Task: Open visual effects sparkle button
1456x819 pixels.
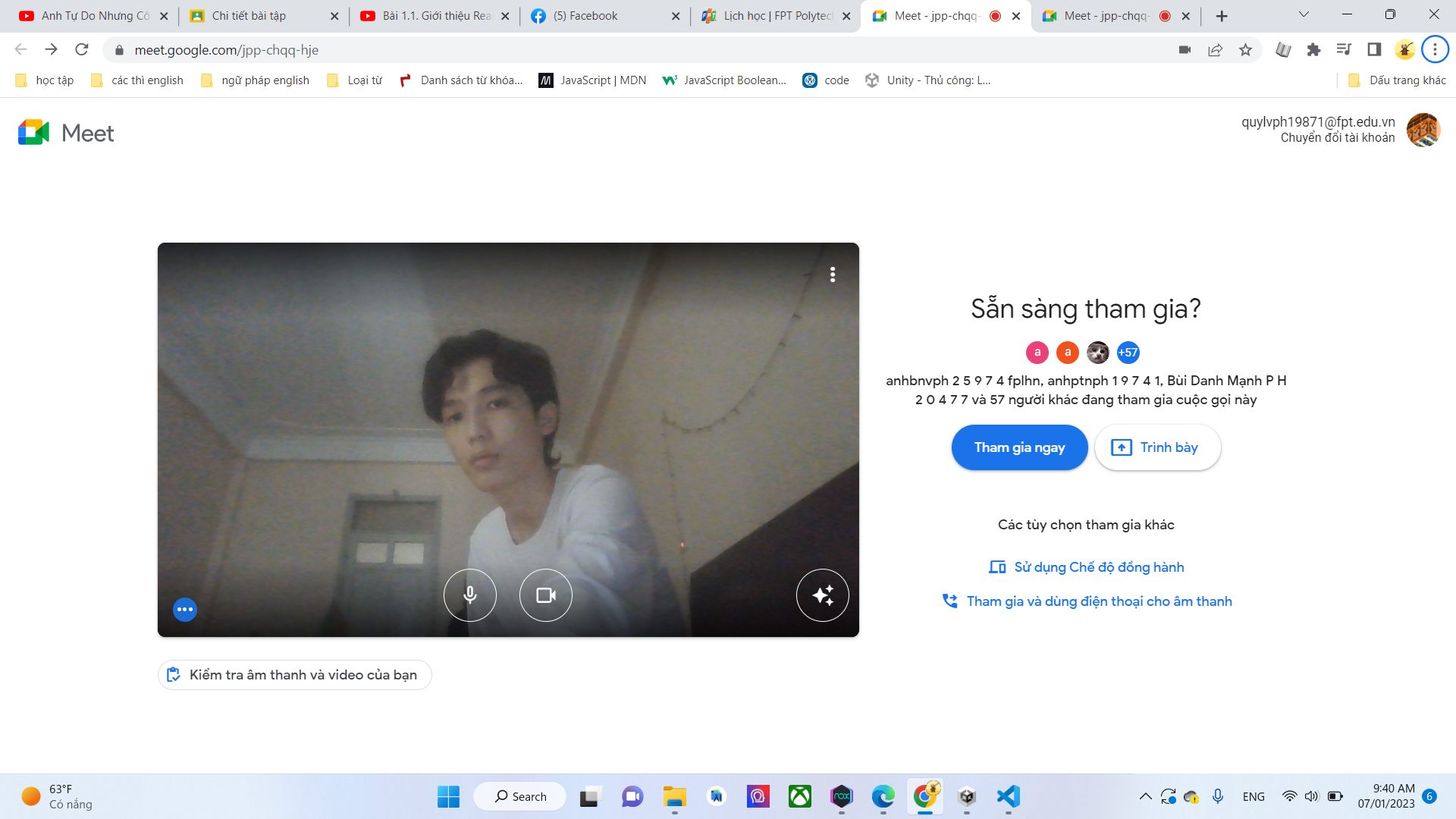Action: tap(823, 595)
